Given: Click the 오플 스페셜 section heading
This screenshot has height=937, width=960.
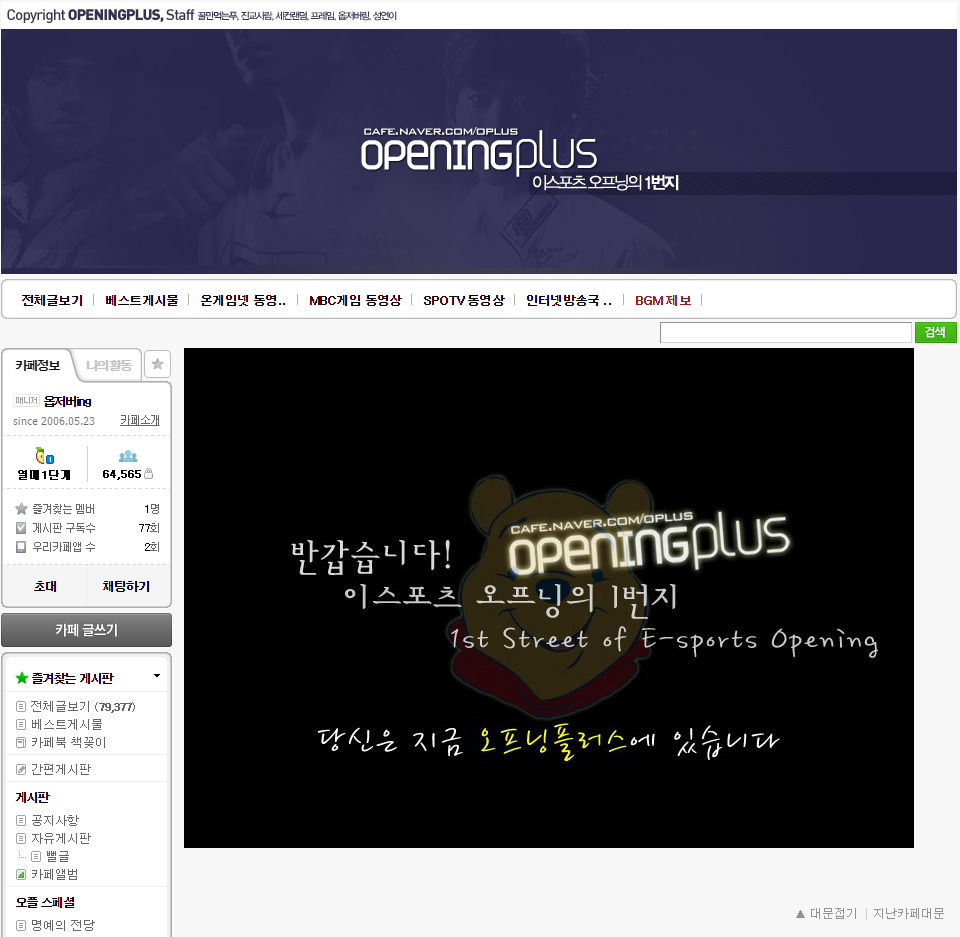Looking at the screenshot, I should coord(45,902).
